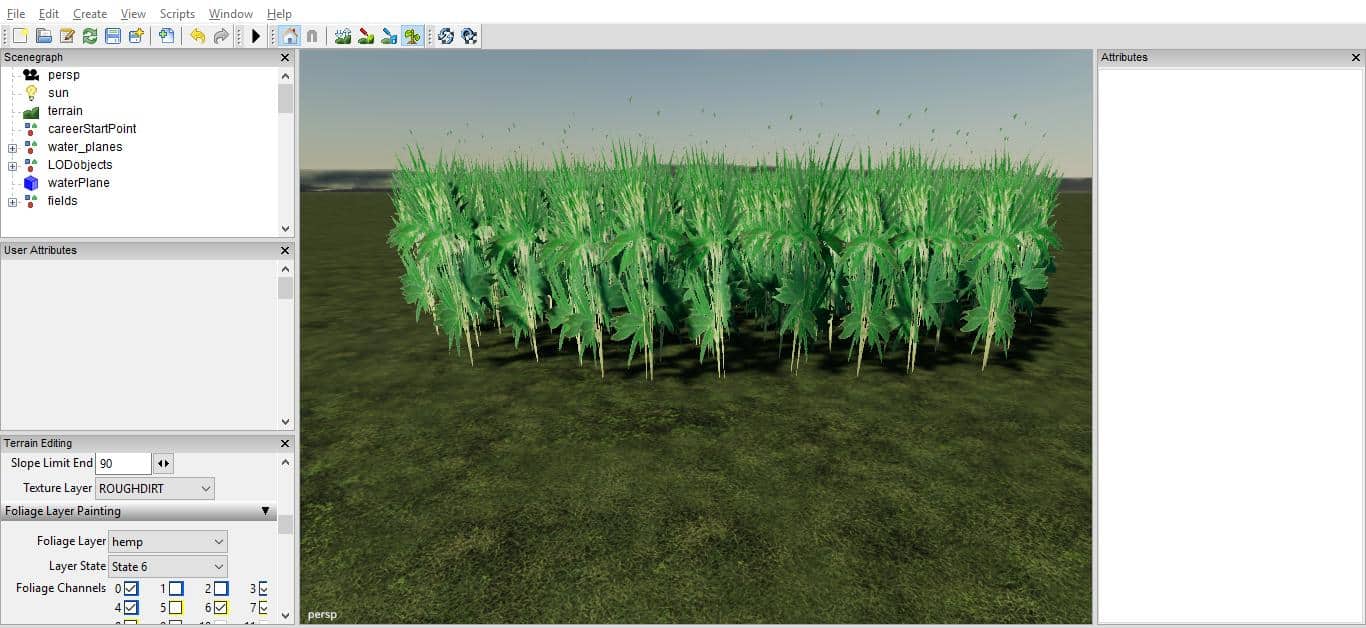Toggle Foliage Channel 6 checkbox

[221, 607]
